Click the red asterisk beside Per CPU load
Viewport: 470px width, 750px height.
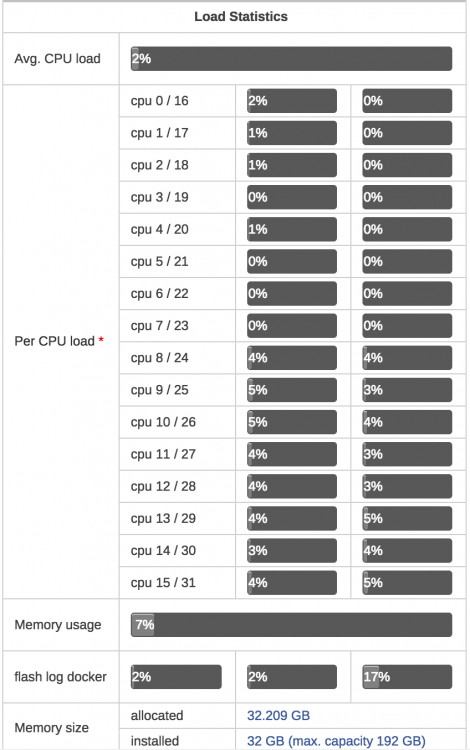click(101, 340)
